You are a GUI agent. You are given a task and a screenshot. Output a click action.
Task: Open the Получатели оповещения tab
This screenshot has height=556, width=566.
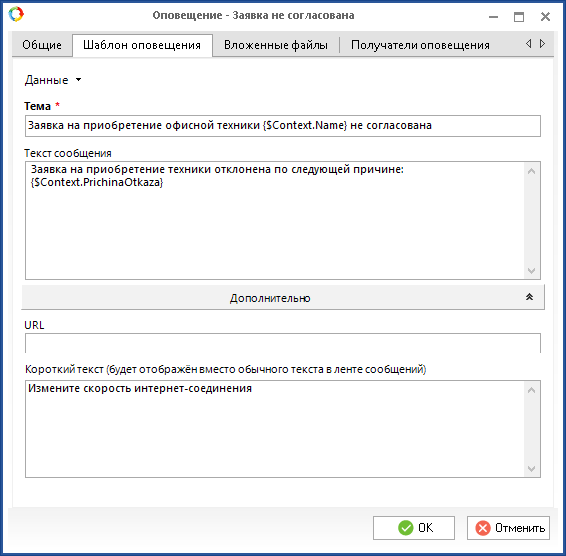[x=420, y=45]
